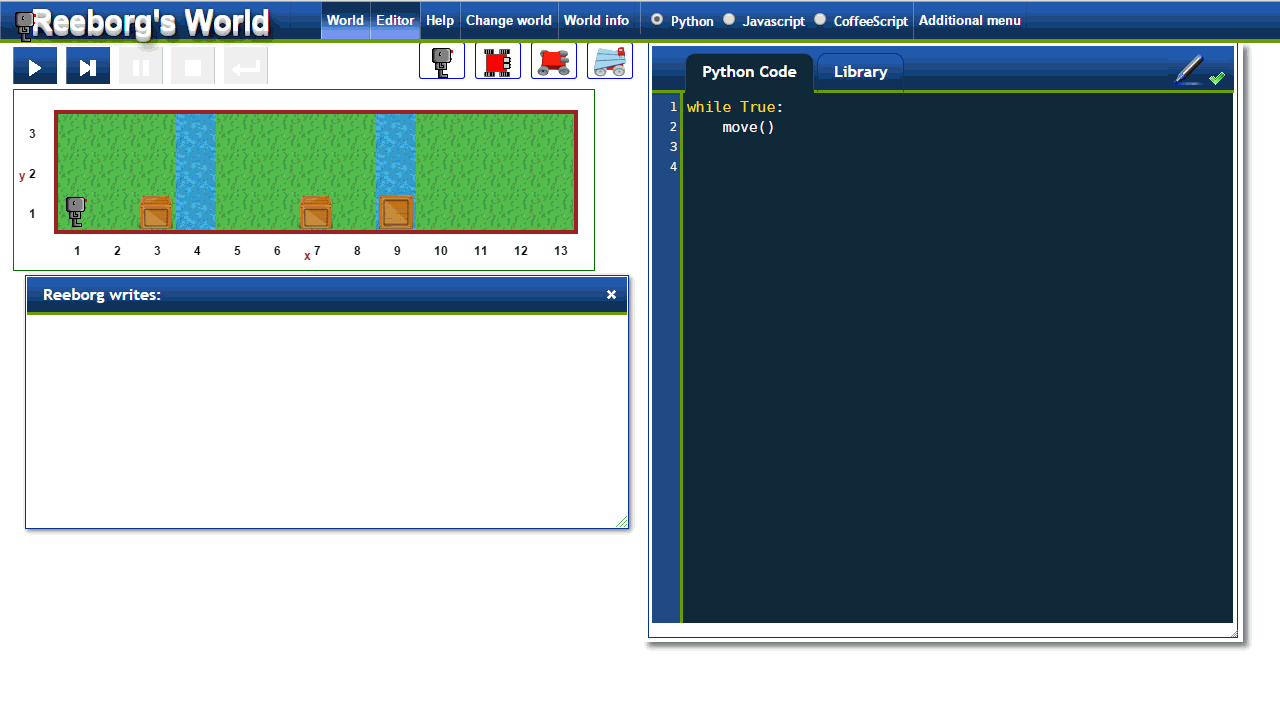Screen dimensions: 1280x720
Task: Open World info
Action: [x=597, y=20]
